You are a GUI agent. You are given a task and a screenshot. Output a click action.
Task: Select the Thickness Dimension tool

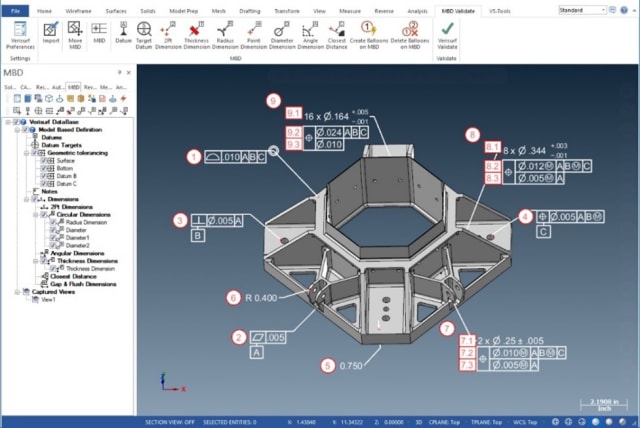tap(196, 36)
